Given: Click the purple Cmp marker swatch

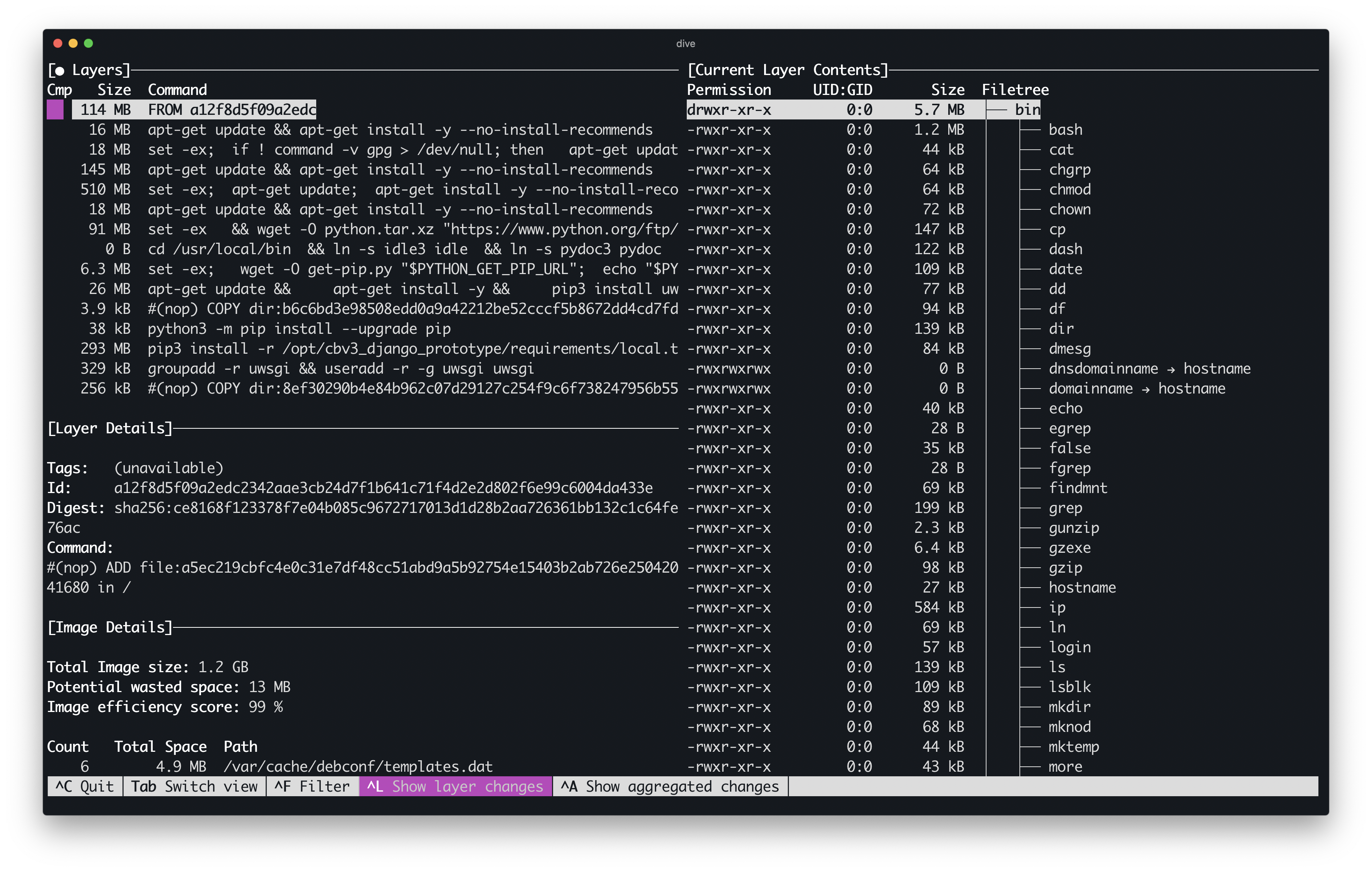Looking at the screenshot, I should point(55,109).
